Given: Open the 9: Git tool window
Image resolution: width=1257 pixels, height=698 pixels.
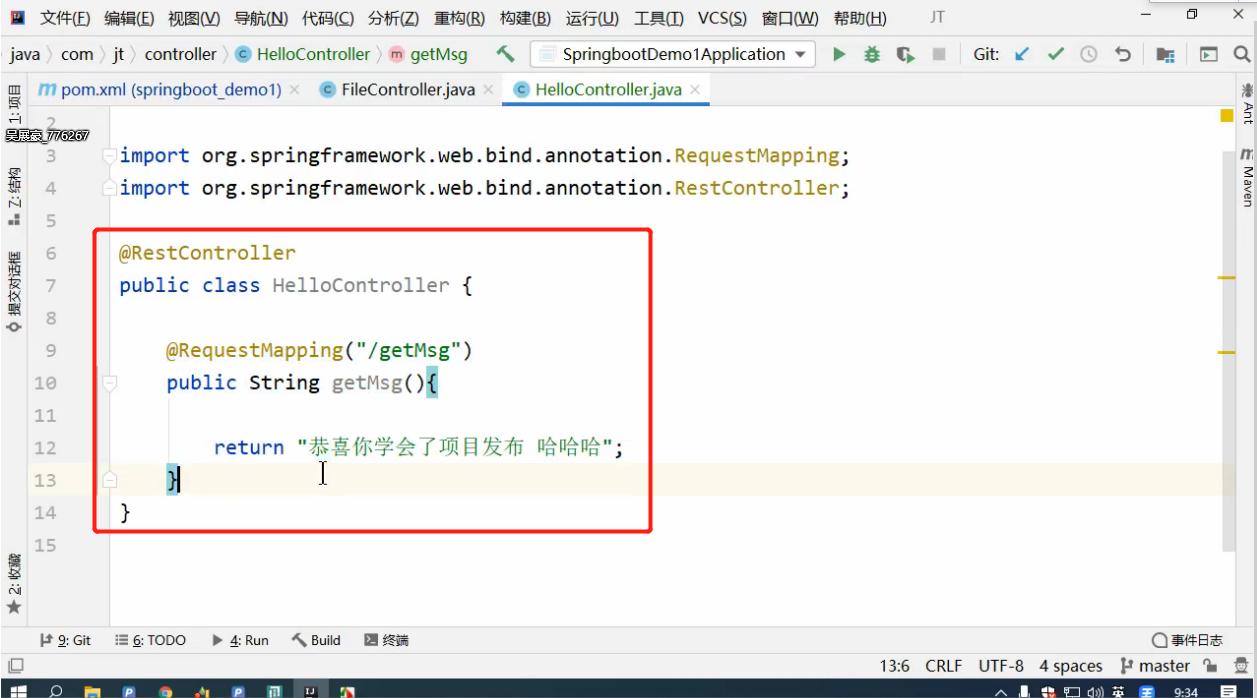Looking at the screenshot, I should [65, 640].
